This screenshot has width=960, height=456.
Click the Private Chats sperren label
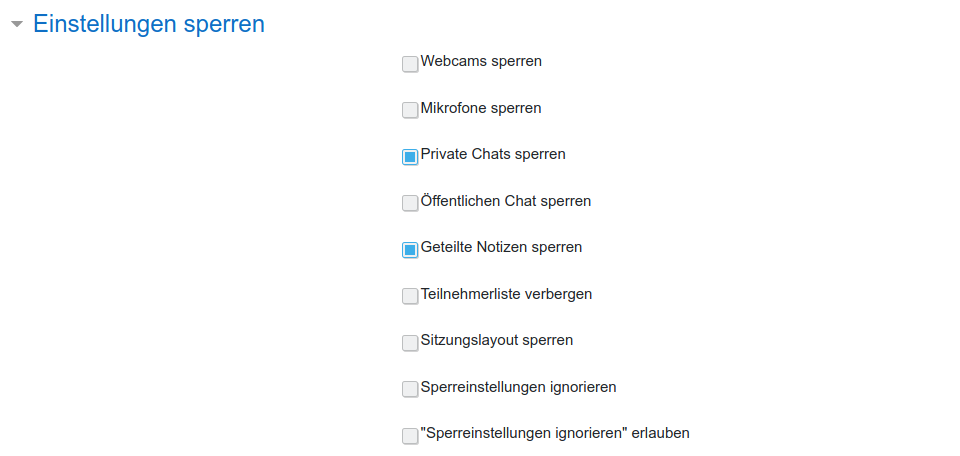click(493, 154)
